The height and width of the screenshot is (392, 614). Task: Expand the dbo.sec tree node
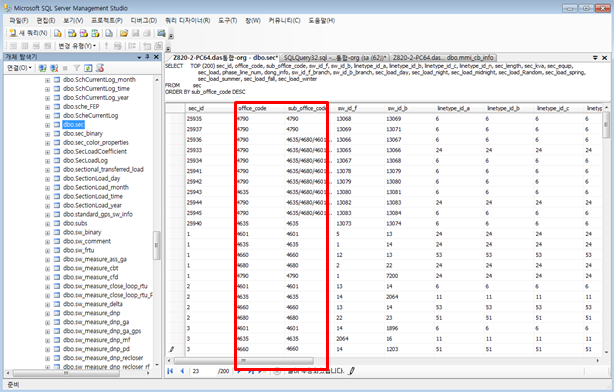point(47,125)
